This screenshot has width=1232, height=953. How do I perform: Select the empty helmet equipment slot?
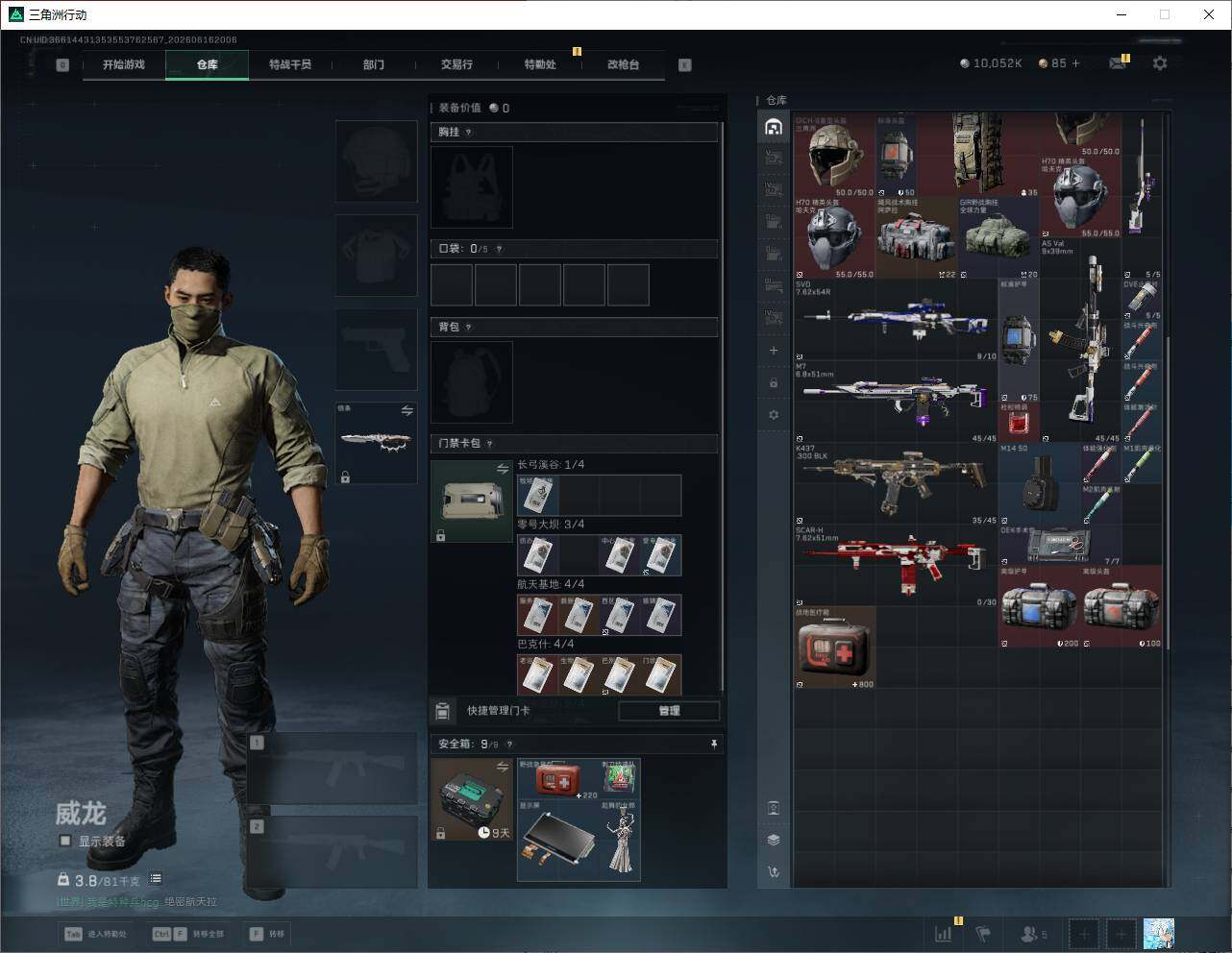click(x=376, y=160)
